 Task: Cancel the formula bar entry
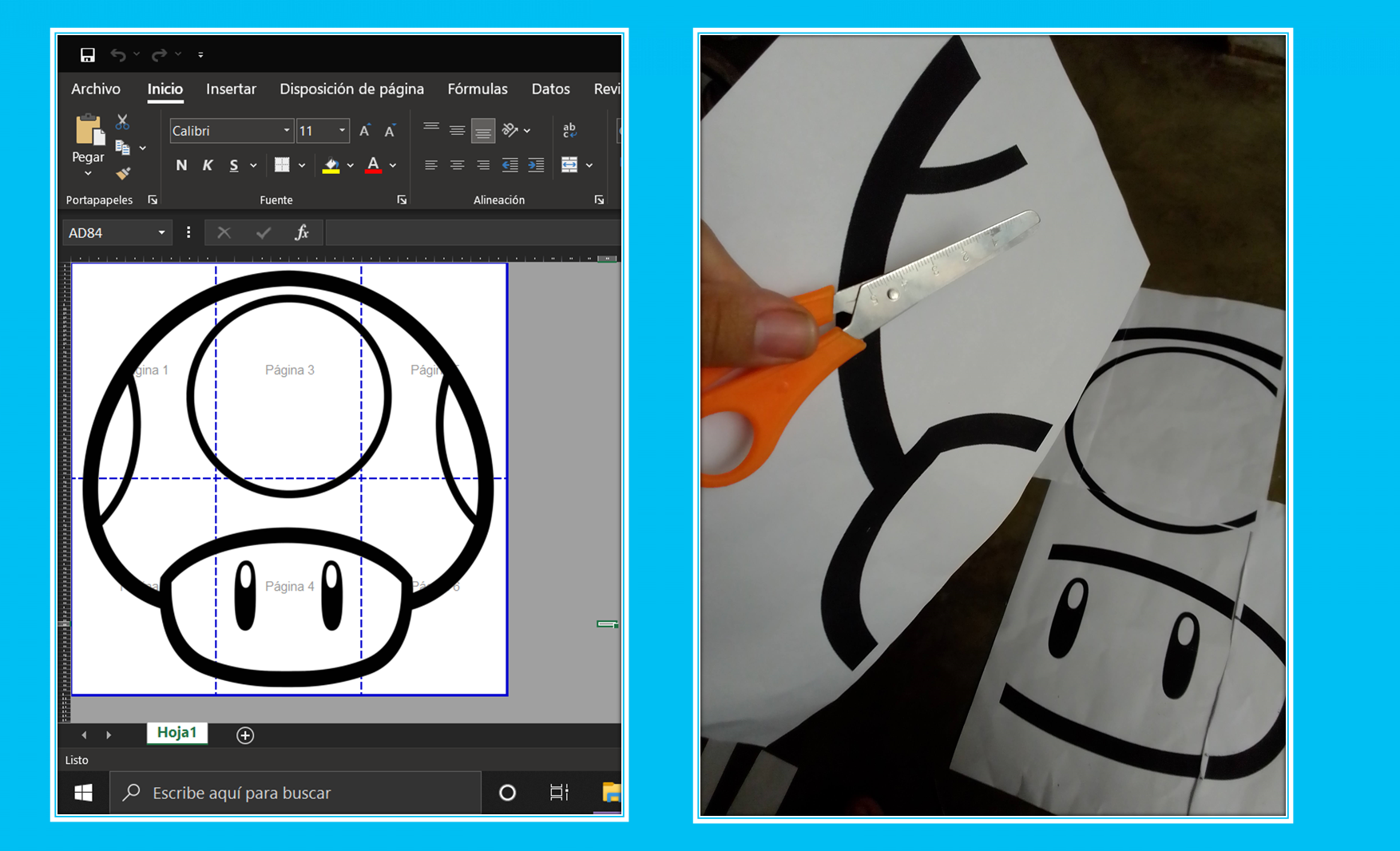[x=224, y=232]
